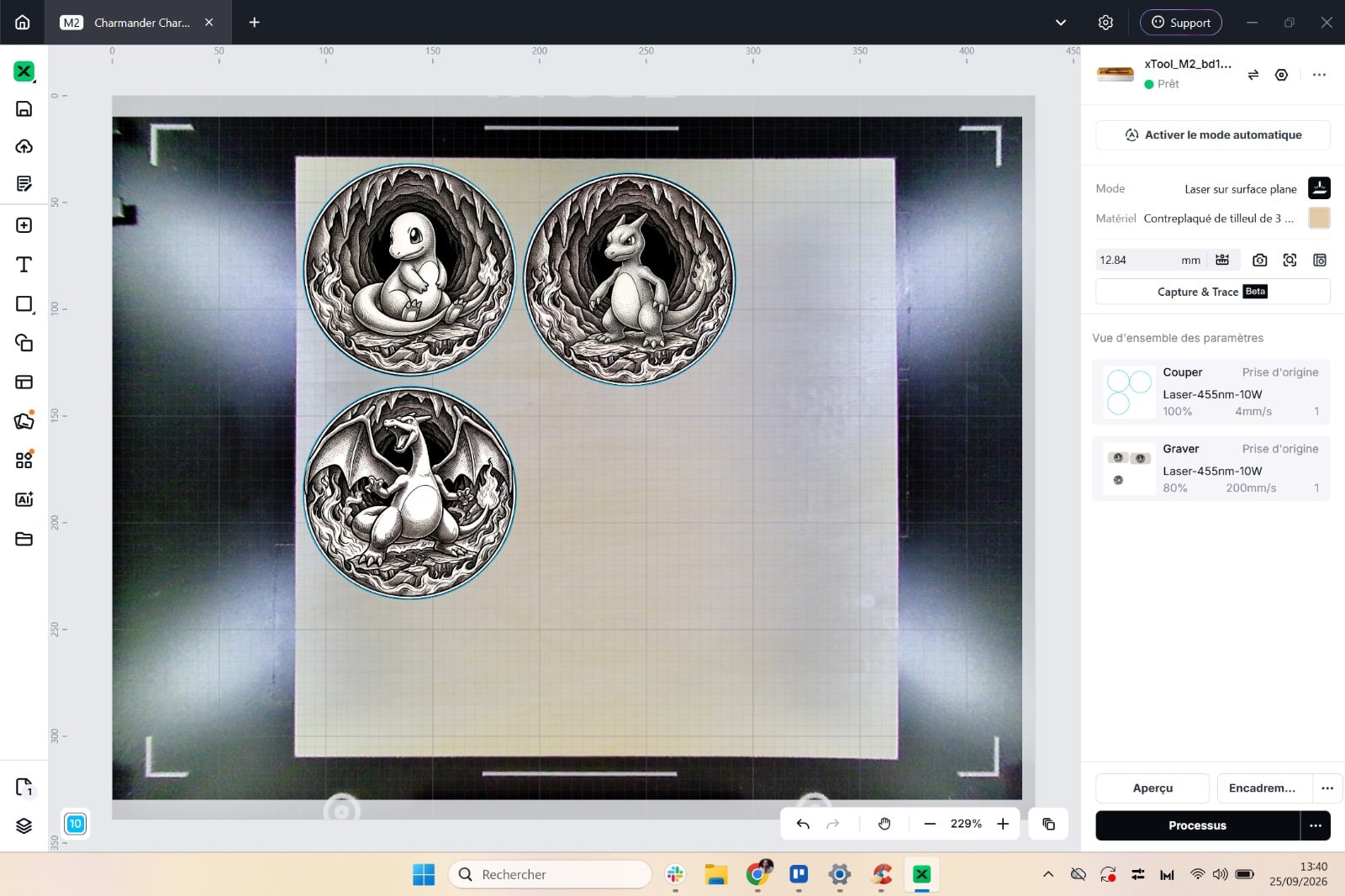Image resolution: width=1345 pixels, height=896 pixels.
Task: Zoom out with the minus button
Action: tap(930, 824)
